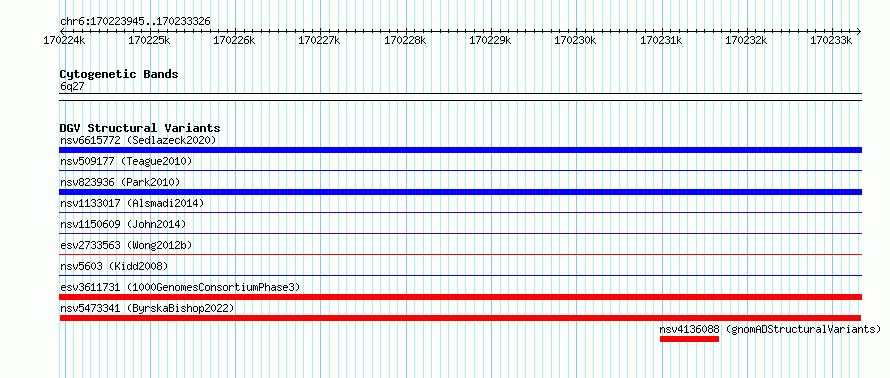
Task: Select the short red bar for nsv4136088
Action: pos(689,339)
